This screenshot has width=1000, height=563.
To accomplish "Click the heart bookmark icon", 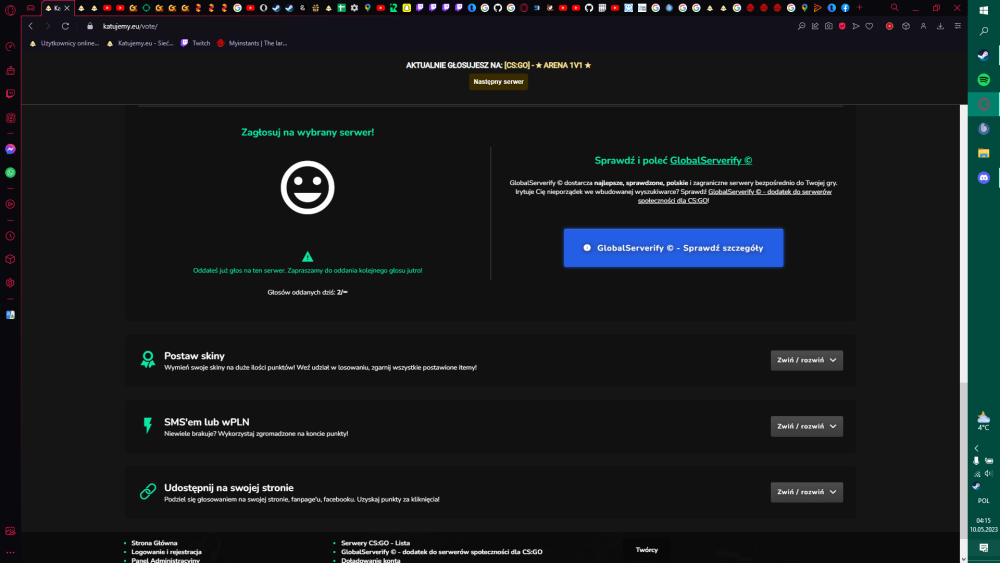I will tap(869, 26).
